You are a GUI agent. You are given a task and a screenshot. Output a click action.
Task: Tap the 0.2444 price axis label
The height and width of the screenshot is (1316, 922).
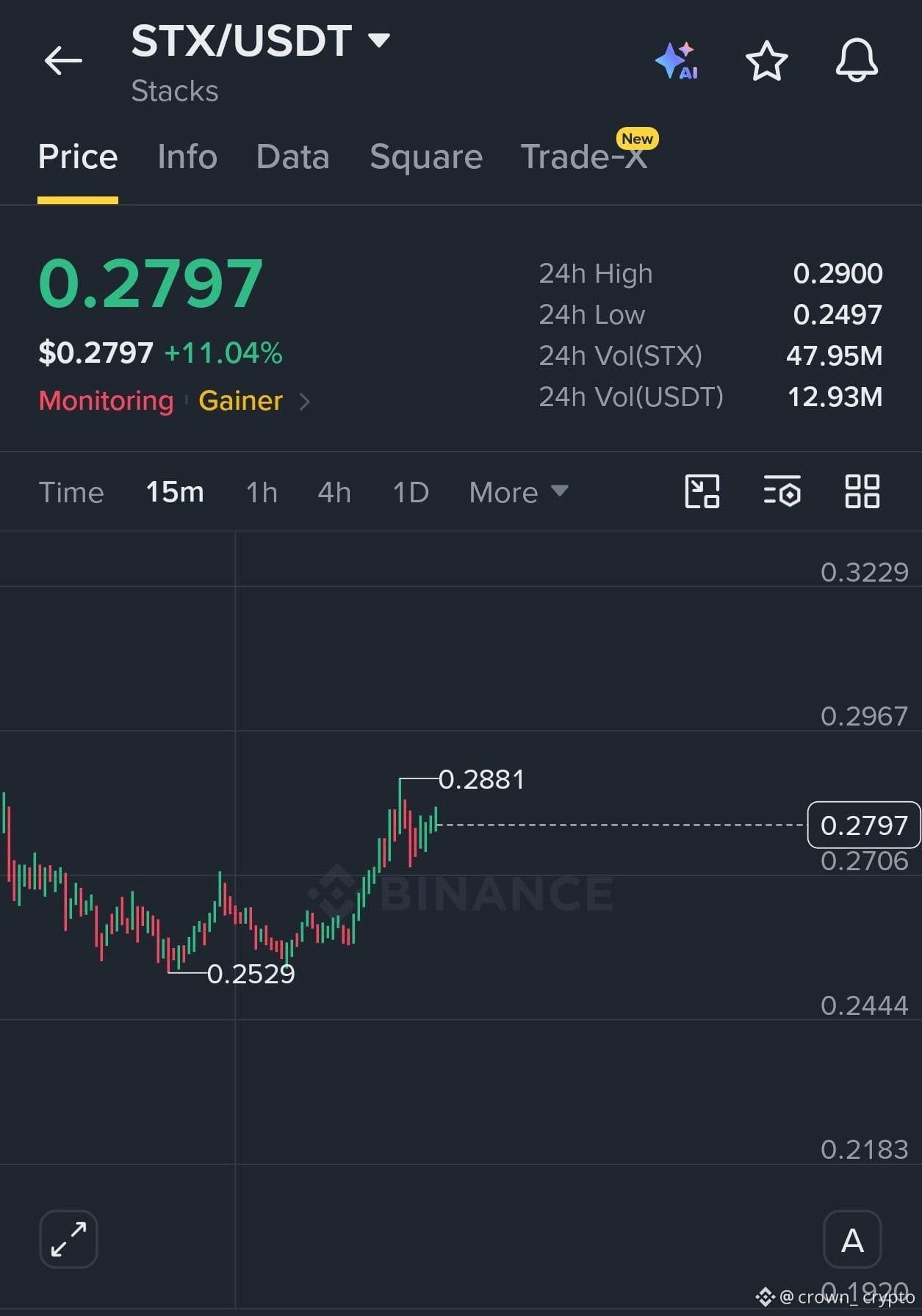pyautogui.click(x=864, y=1005)
